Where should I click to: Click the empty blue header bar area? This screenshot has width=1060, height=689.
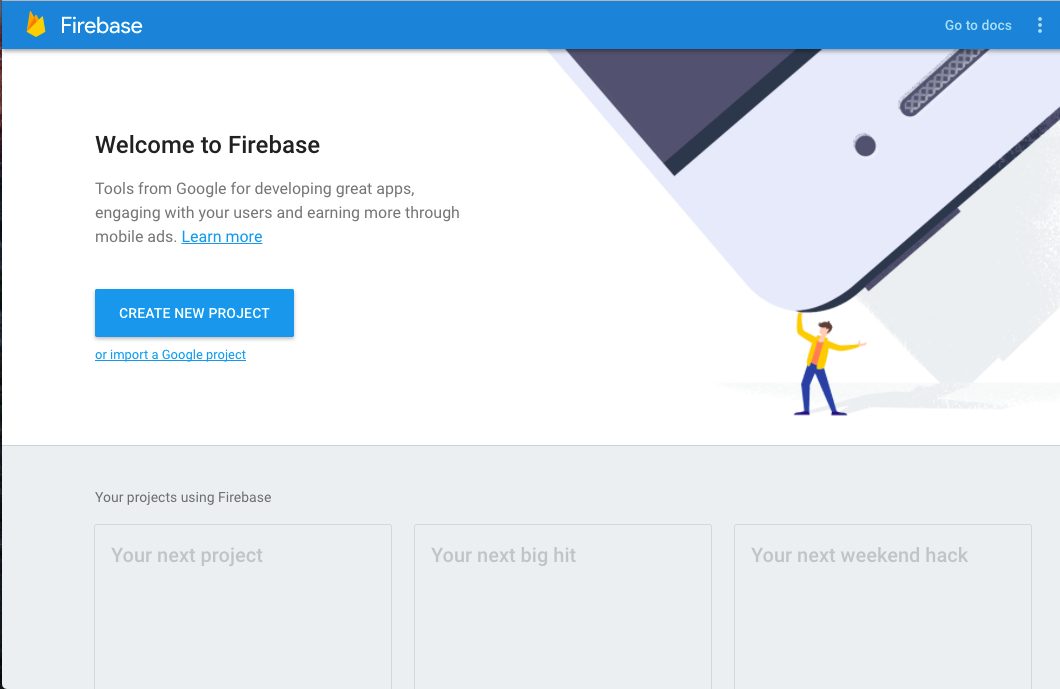(x=541, y=25)
